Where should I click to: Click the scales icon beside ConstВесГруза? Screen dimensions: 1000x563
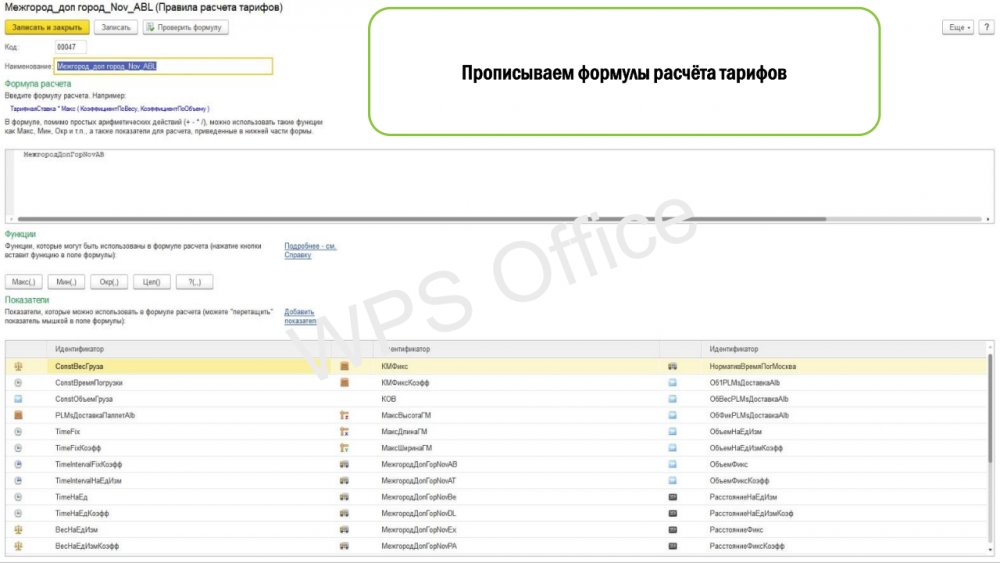tap(18, 366)
